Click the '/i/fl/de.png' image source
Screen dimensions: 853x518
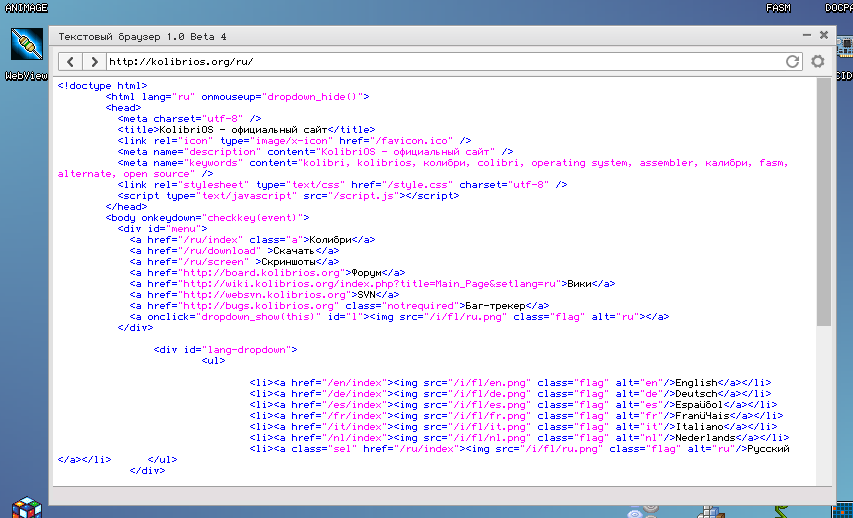pyautogui.click(x=489, y=394)
